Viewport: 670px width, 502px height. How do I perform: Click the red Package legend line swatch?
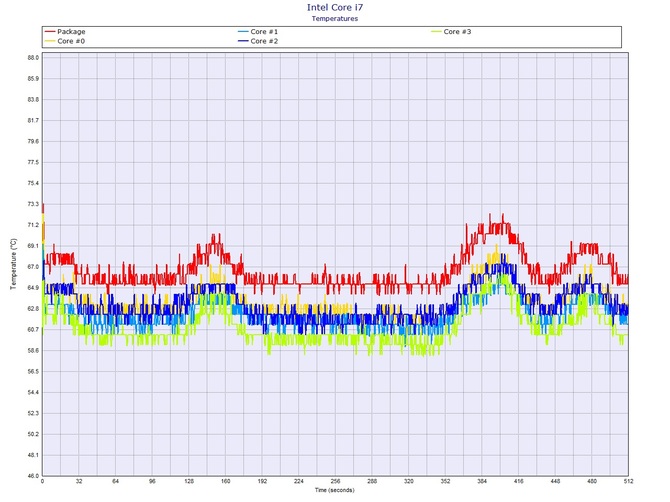(x=50, y=32)
